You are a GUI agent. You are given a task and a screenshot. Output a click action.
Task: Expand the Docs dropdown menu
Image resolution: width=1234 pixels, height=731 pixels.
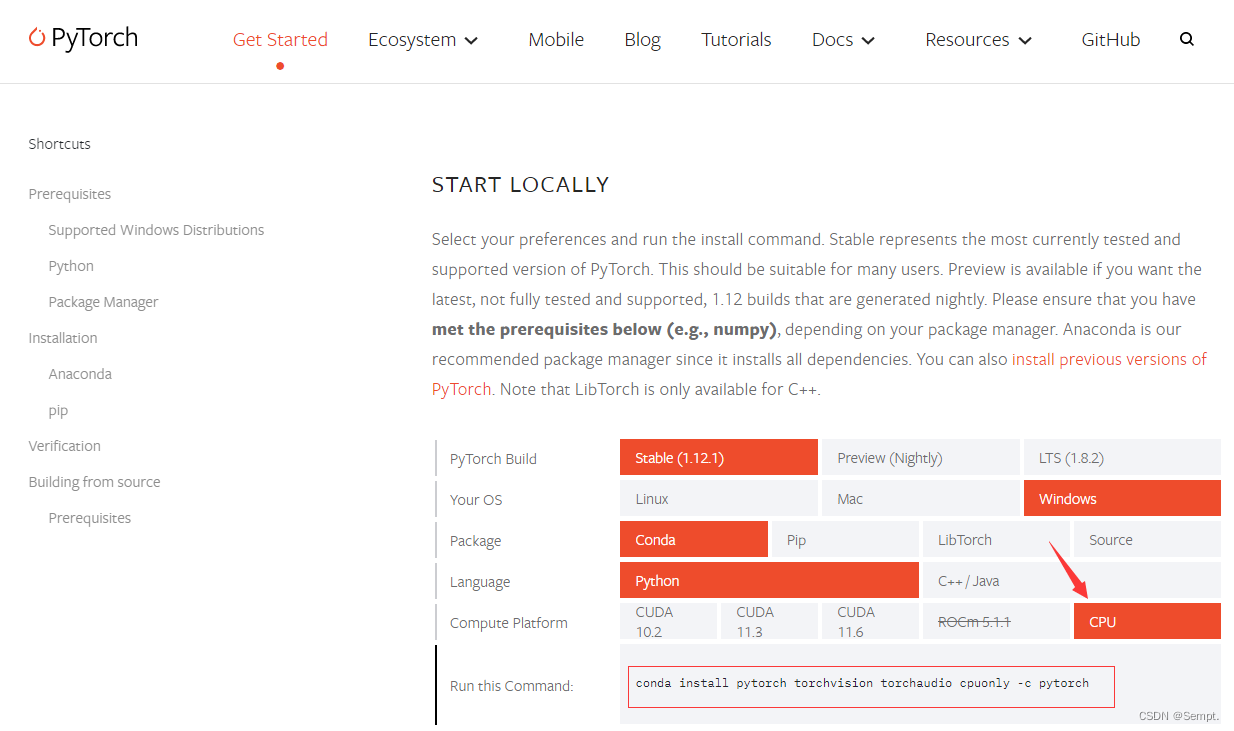(x=843, y=40)
